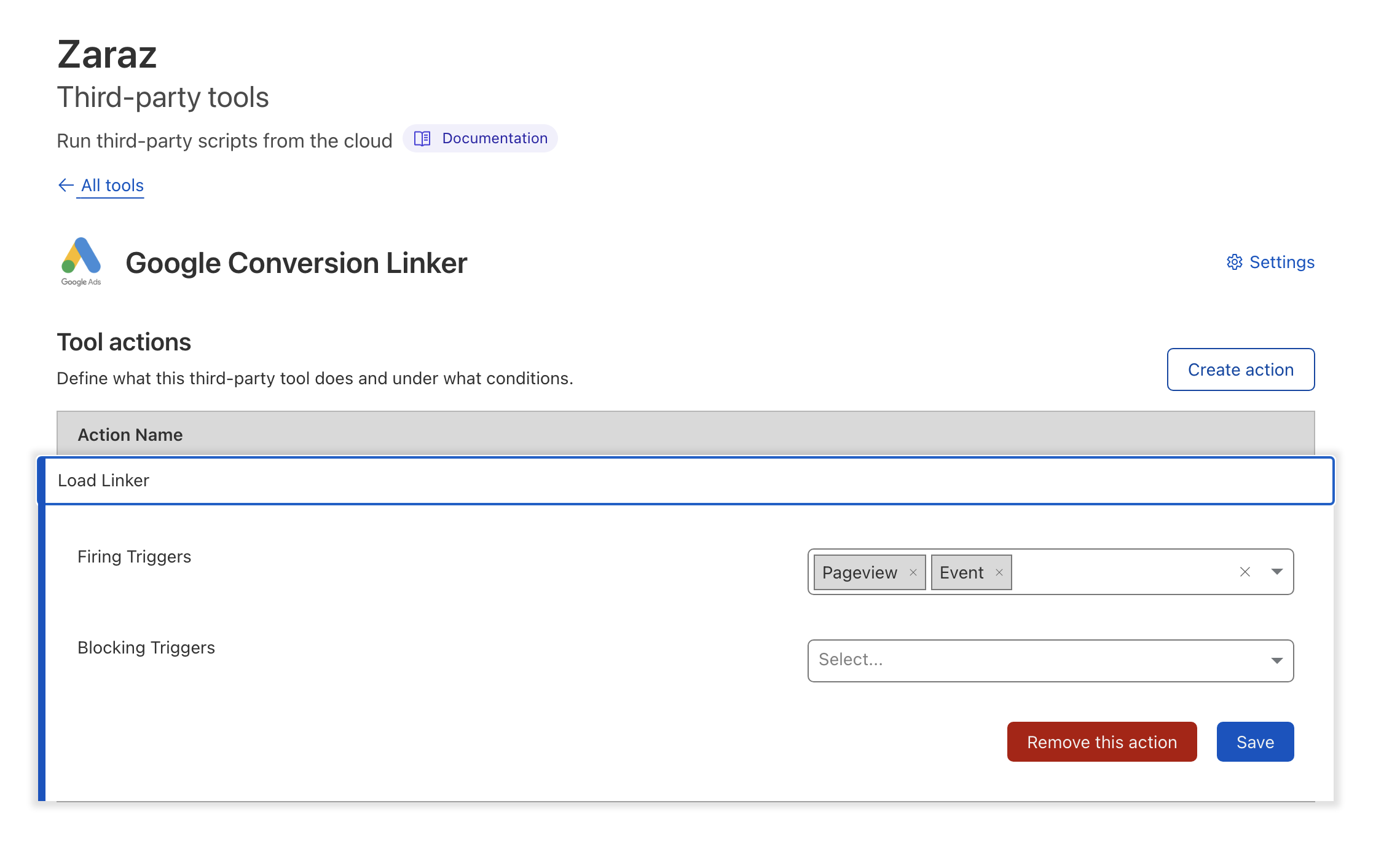
Task: Open the Blocking Triggers select dropdown
Action: (1050, 660)
